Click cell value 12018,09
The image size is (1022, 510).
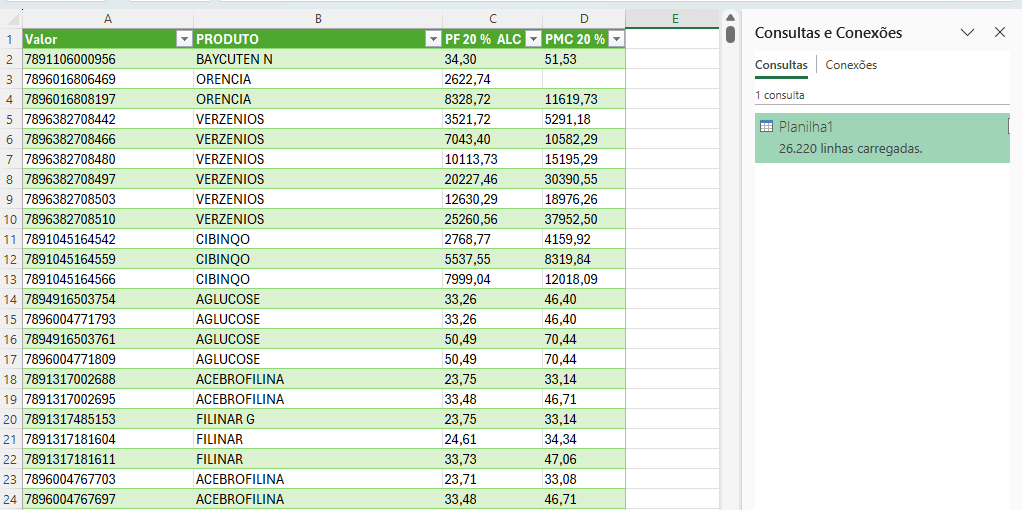coord(584,279)
